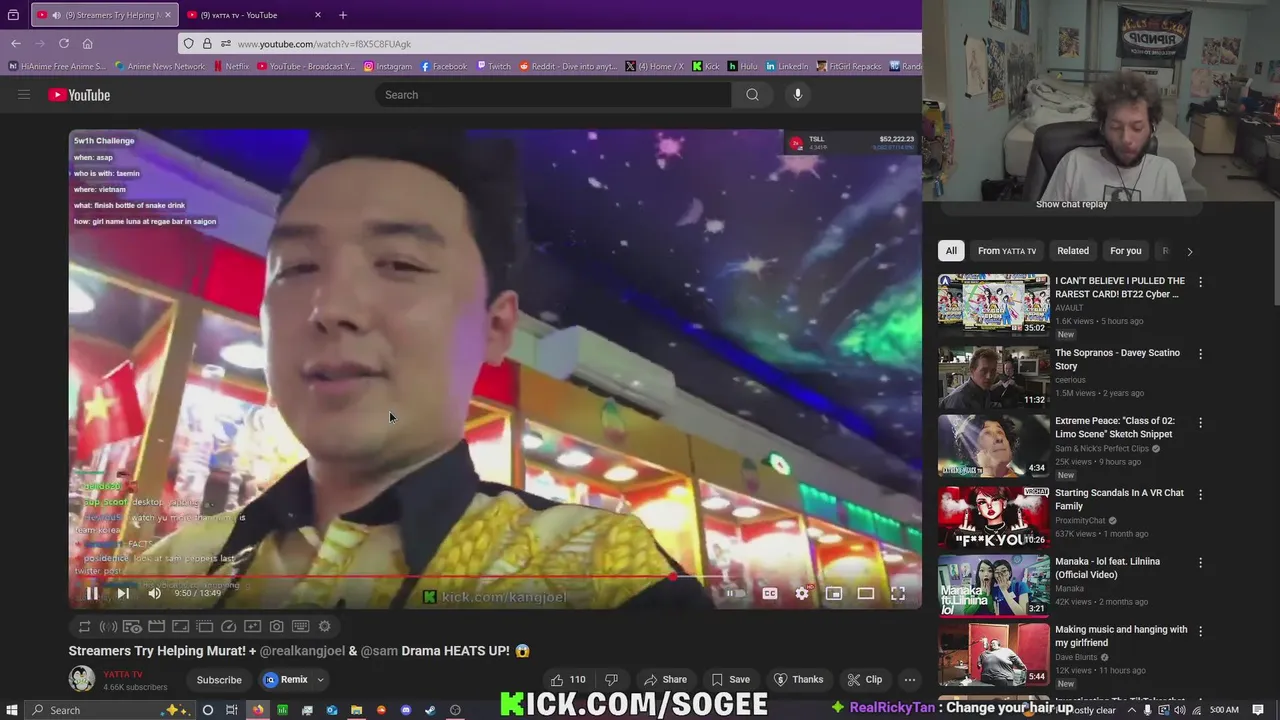The height and width of the screenshot is (720, 1280).
Task: Dislike the video with thumbs down
Action: [x=611, y=680]
